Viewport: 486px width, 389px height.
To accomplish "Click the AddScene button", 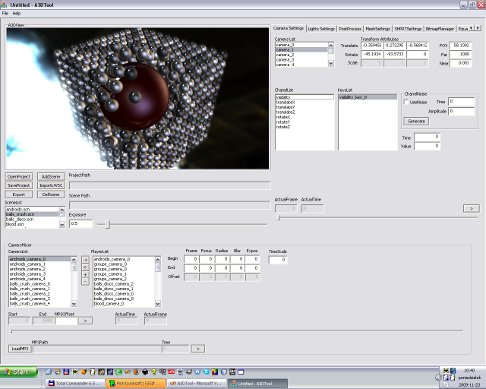I will (51, 177).
